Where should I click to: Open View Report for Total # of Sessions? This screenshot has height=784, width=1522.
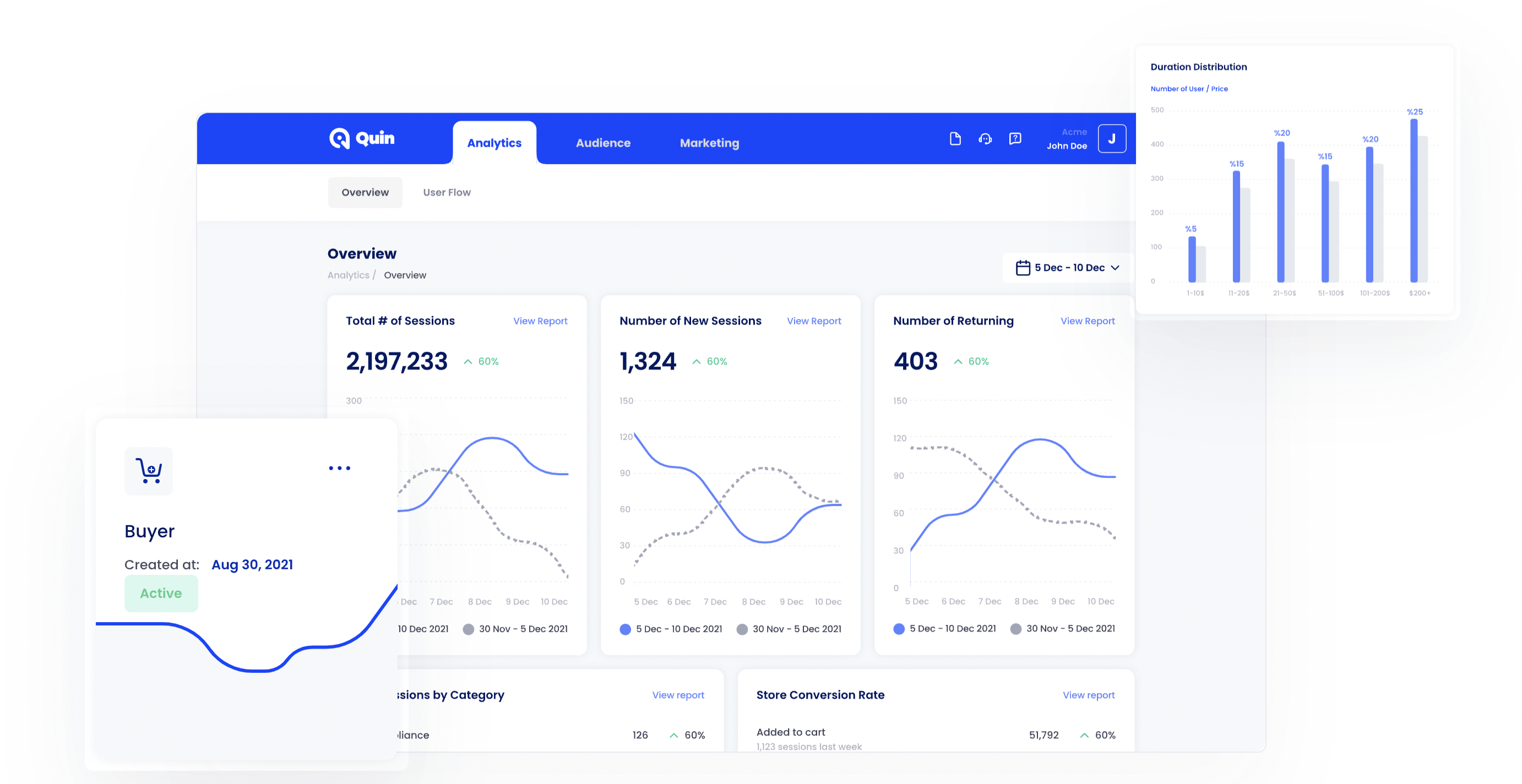tap(540, 321)
